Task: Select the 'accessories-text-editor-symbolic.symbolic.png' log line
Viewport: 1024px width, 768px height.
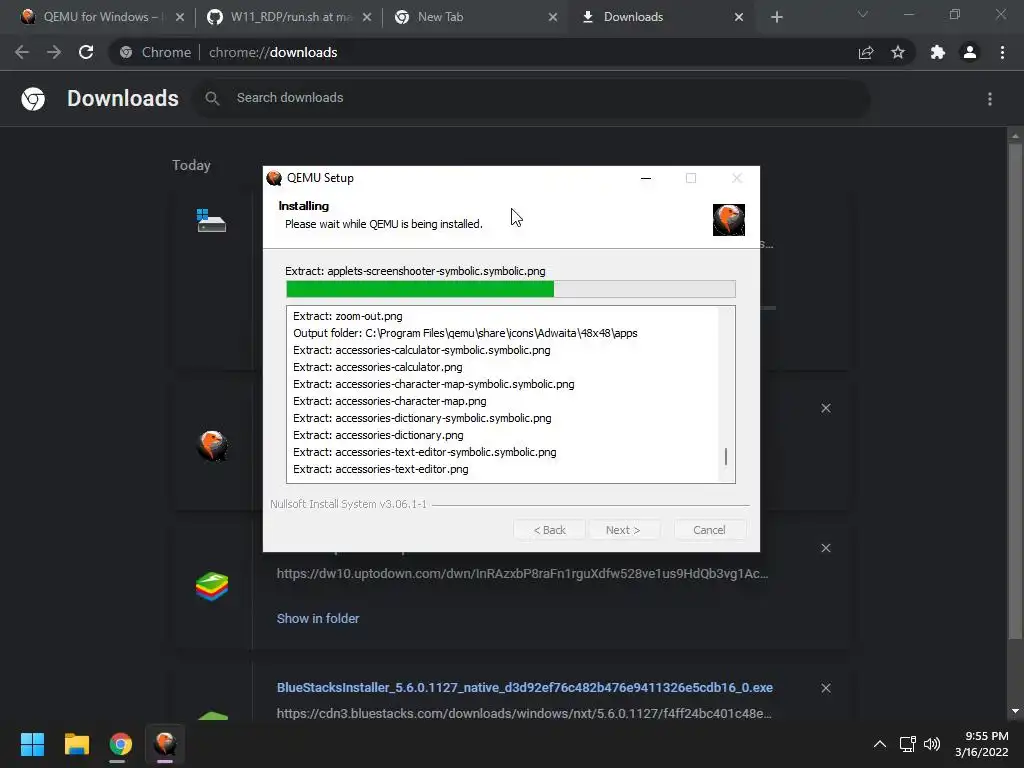Action: (424, 452)
